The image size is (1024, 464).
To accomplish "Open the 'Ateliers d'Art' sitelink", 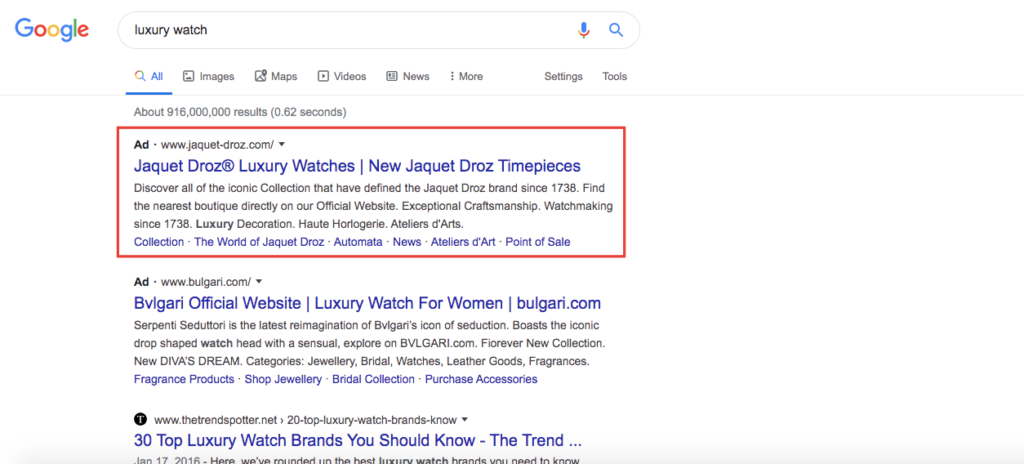I will click(463, 242).
